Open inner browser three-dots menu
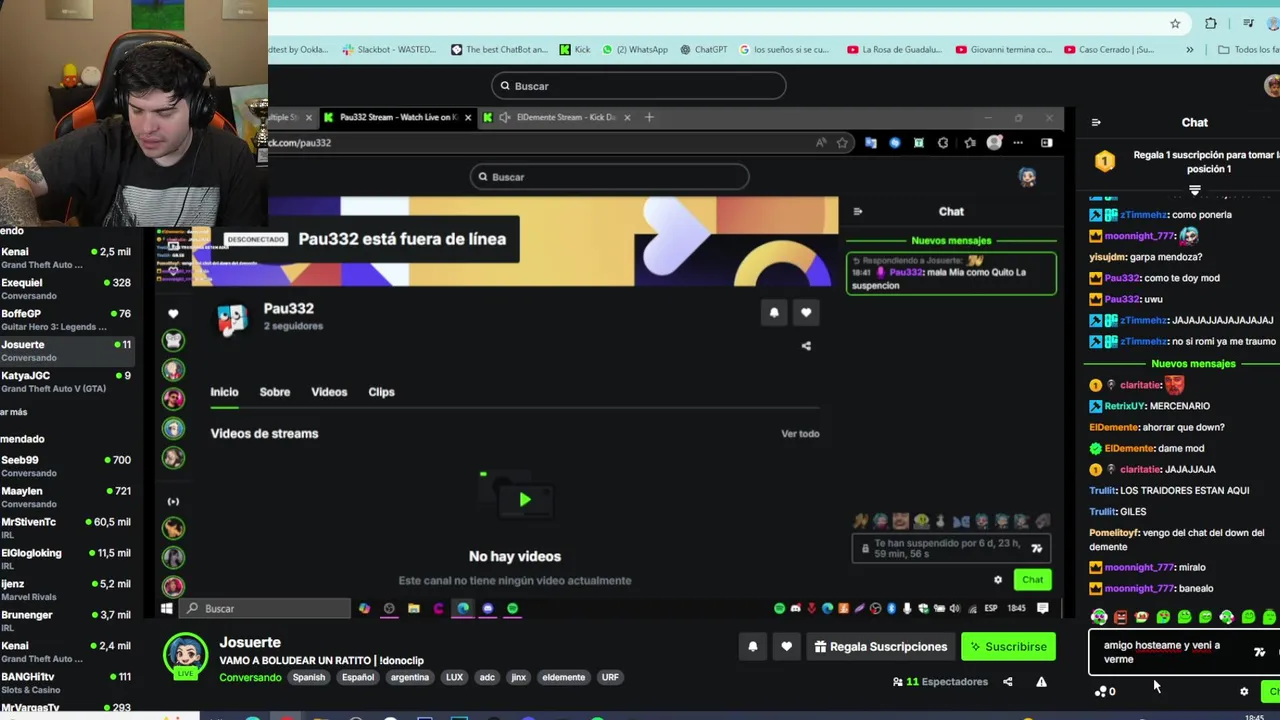 [x=1018, y=143]
